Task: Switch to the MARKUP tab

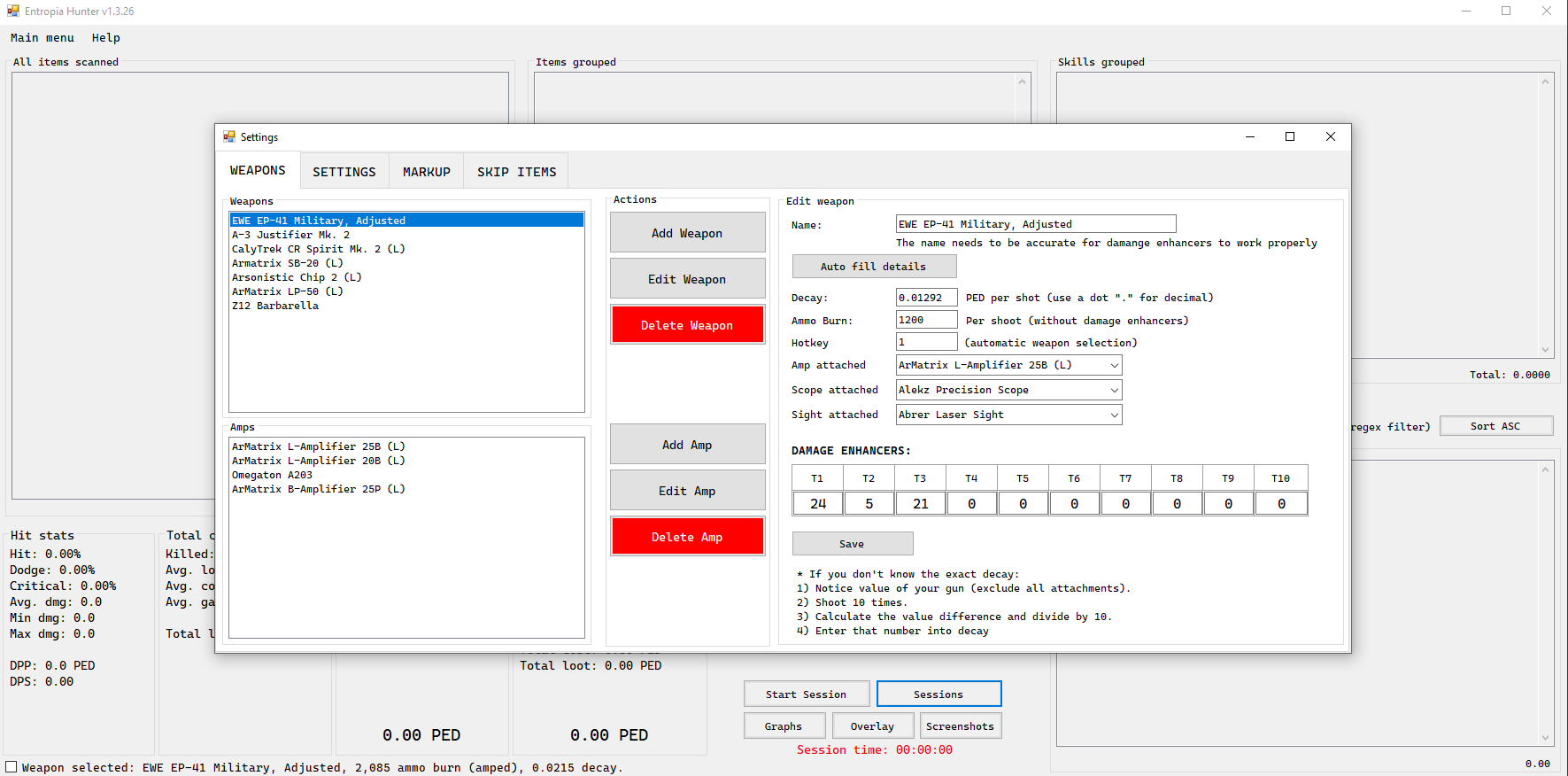Action: [427, 172]
